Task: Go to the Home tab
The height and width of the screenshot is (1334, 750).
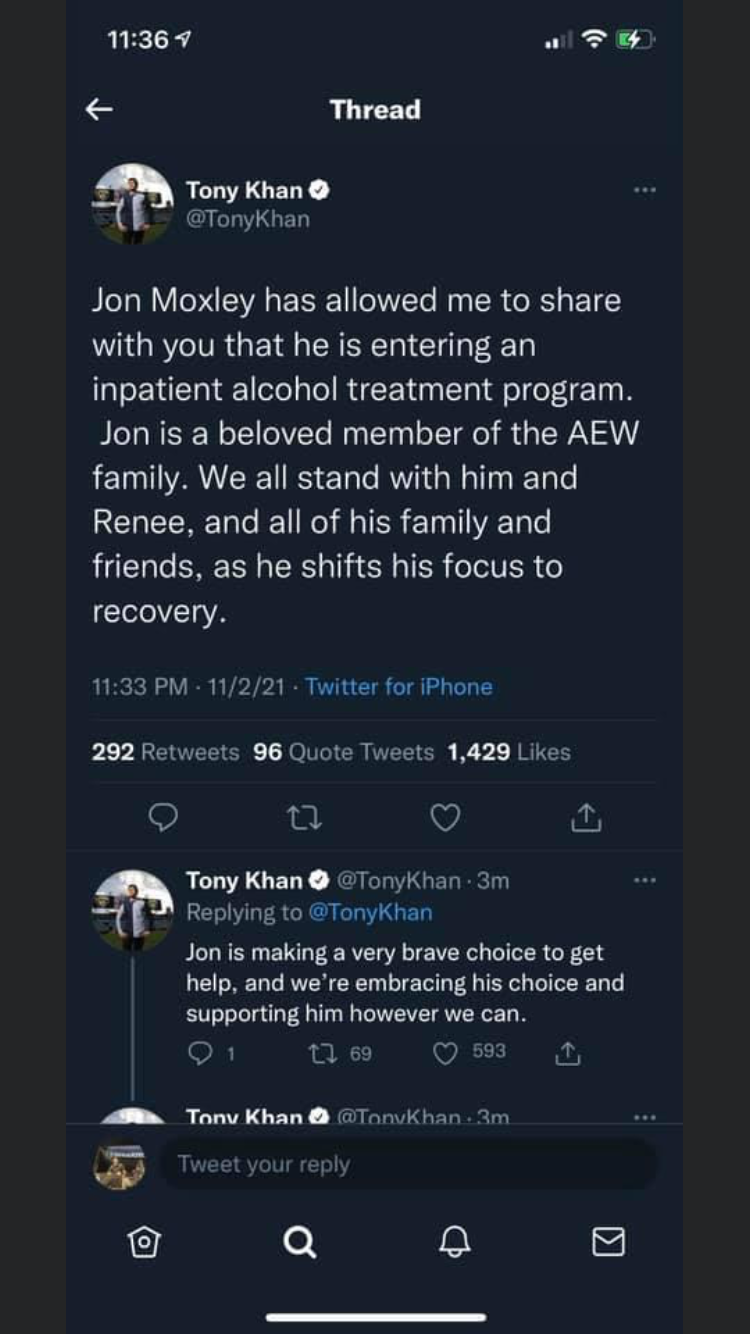Action: (144, 1242)
